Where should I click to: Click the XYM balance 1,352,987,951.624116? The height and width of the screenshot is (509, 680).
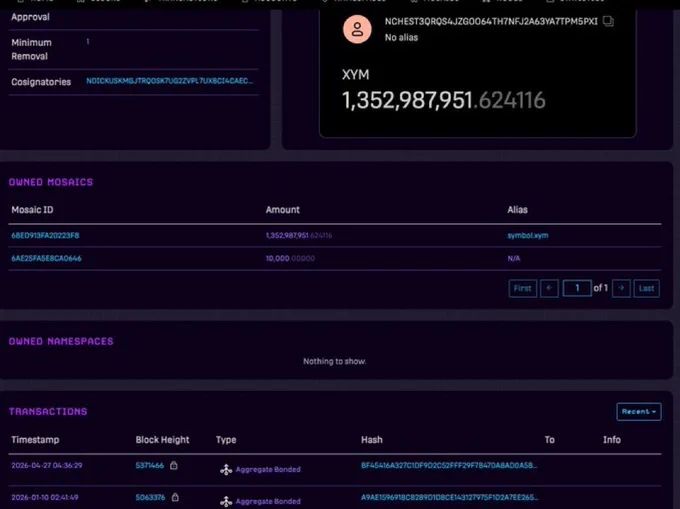coord(444,100)
